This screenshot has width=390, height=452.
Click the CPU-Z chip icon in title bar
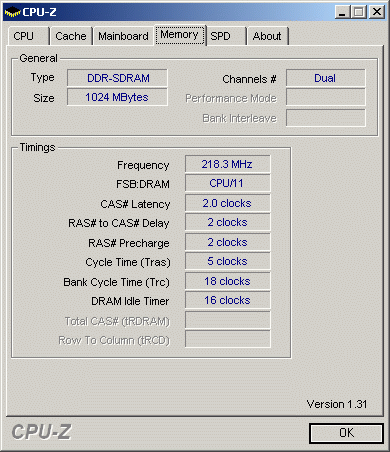point(12,13)
